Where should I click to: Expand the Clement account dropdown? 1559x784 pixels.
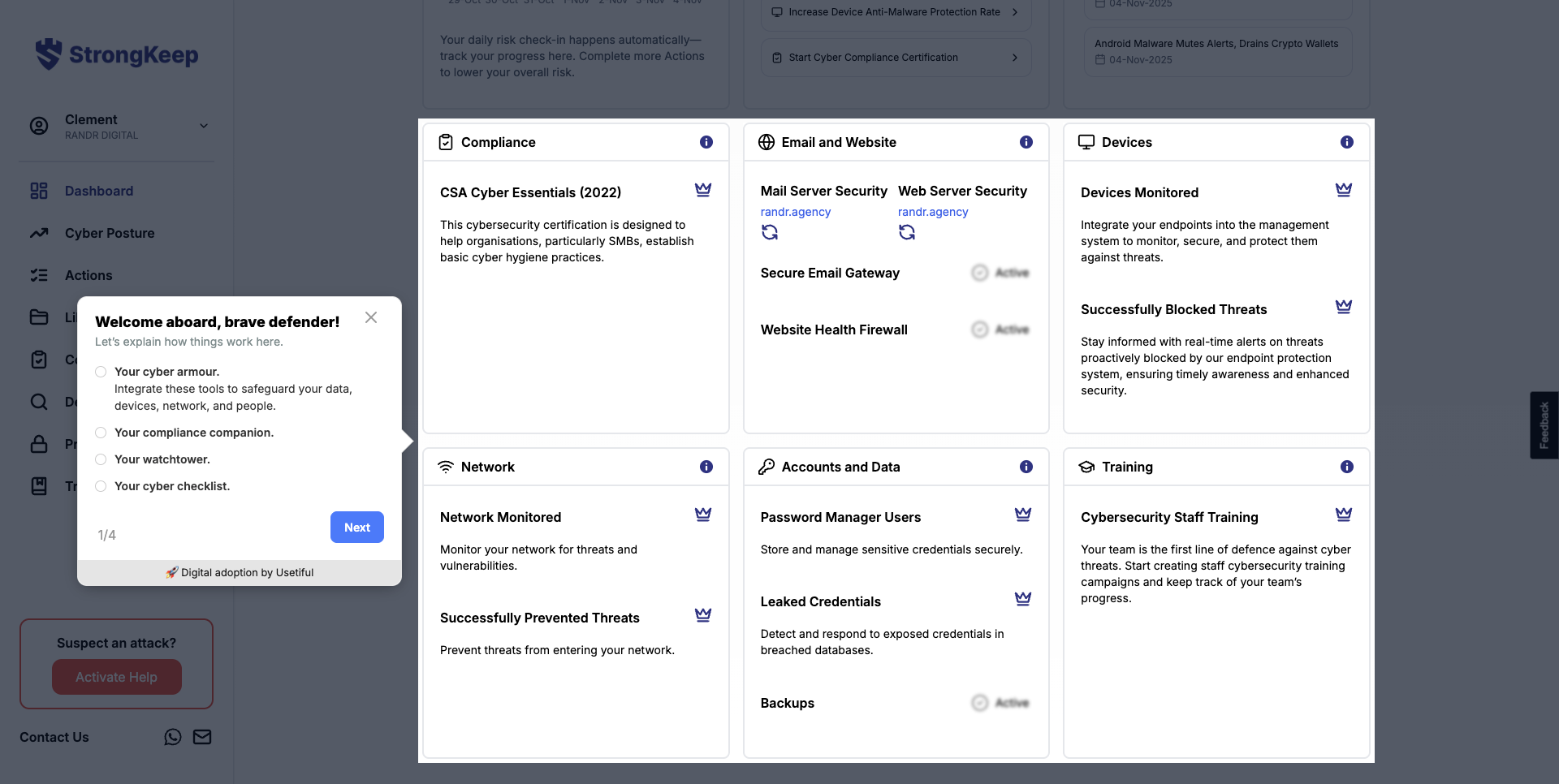pos(204,126)
